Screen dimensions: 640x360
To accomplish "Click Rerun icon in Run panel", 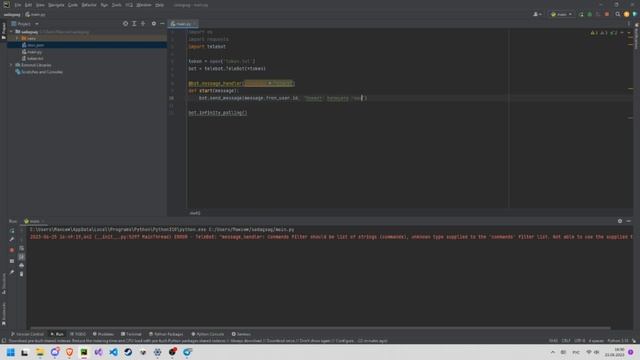I will coord(12,231).
